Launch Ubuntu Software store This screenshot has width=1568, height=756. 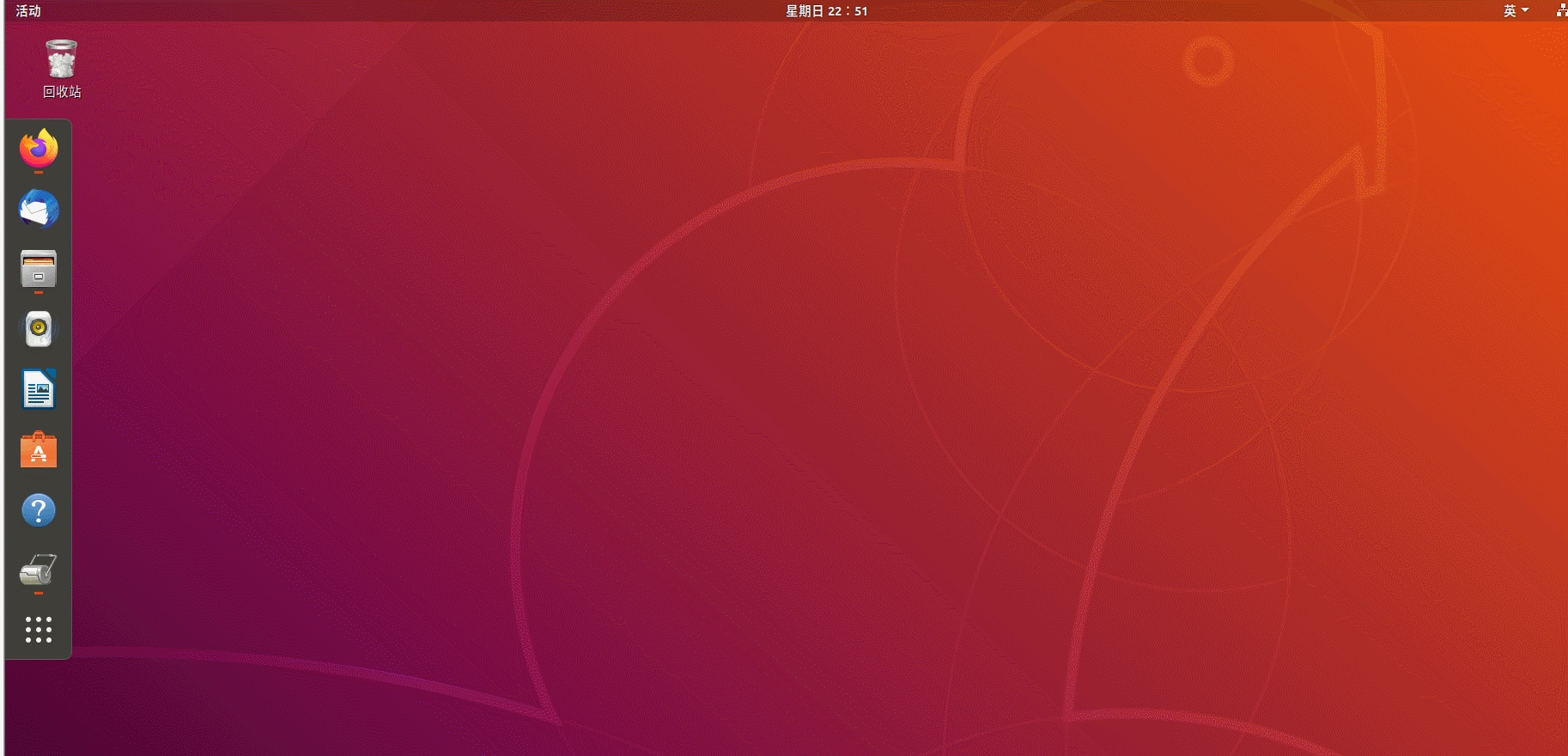[x=39, y=450]
